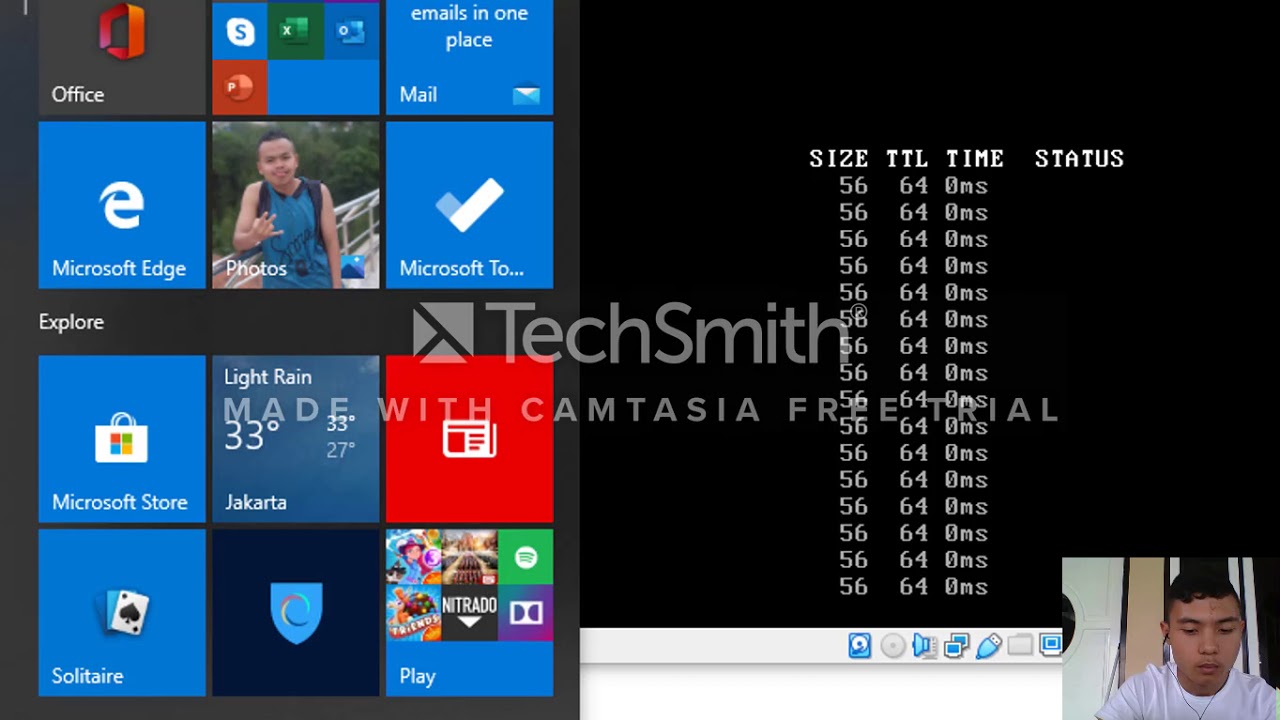Open the Nitrado app in the Play folder
The image size is (1280, 720).
coord(470,613)
